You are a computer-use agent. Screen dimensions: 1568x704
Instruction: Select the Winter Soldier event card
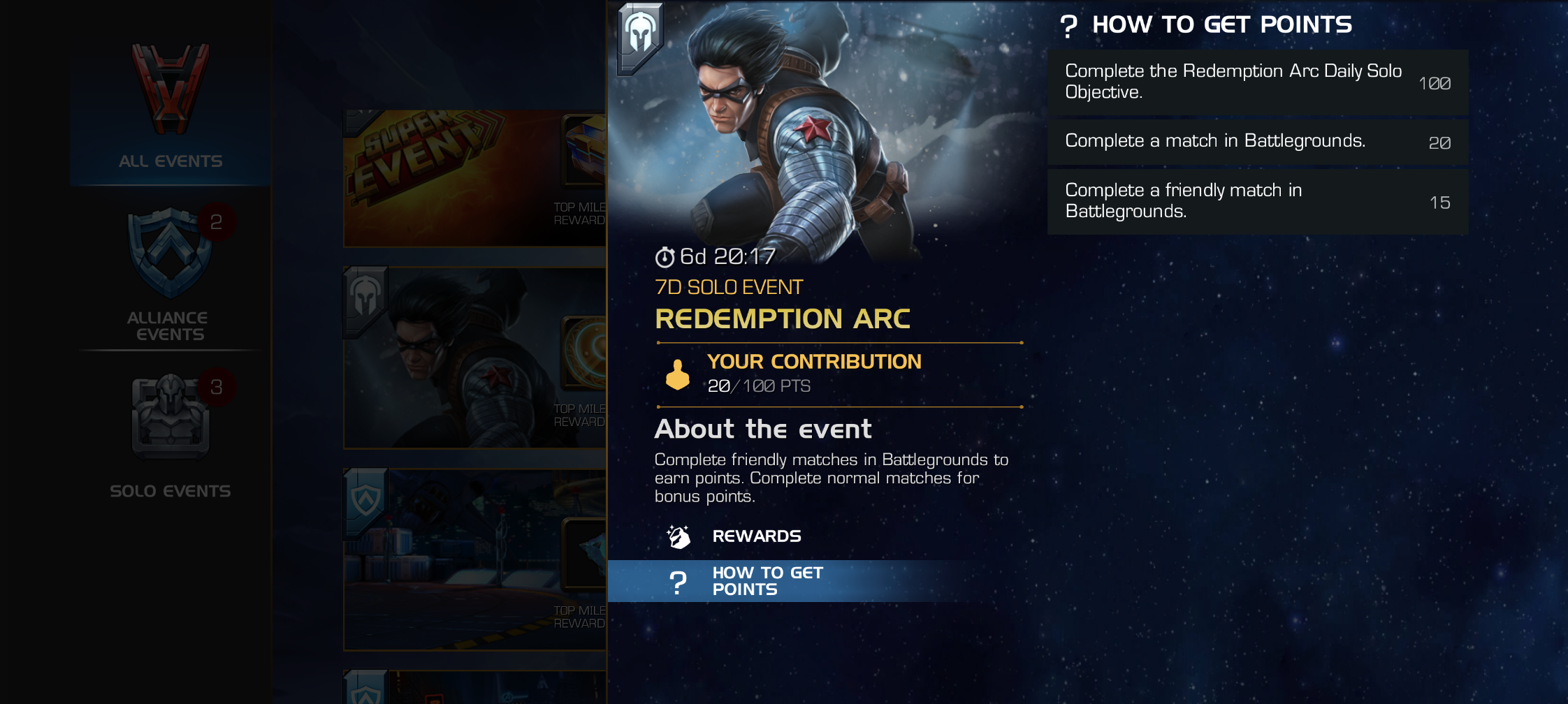pos(474,358)
